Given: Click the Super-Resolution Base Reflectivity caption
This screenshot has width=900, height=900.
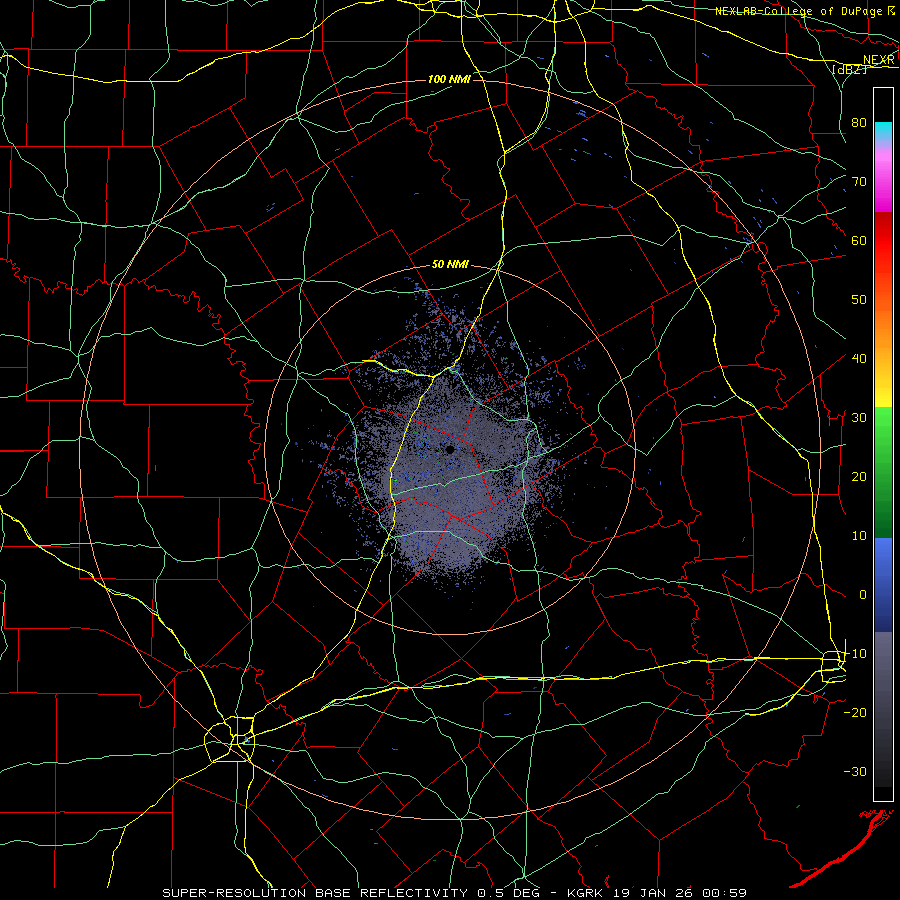Looking at the screenshot, I should pyautogui.click(x=315, y=893).
